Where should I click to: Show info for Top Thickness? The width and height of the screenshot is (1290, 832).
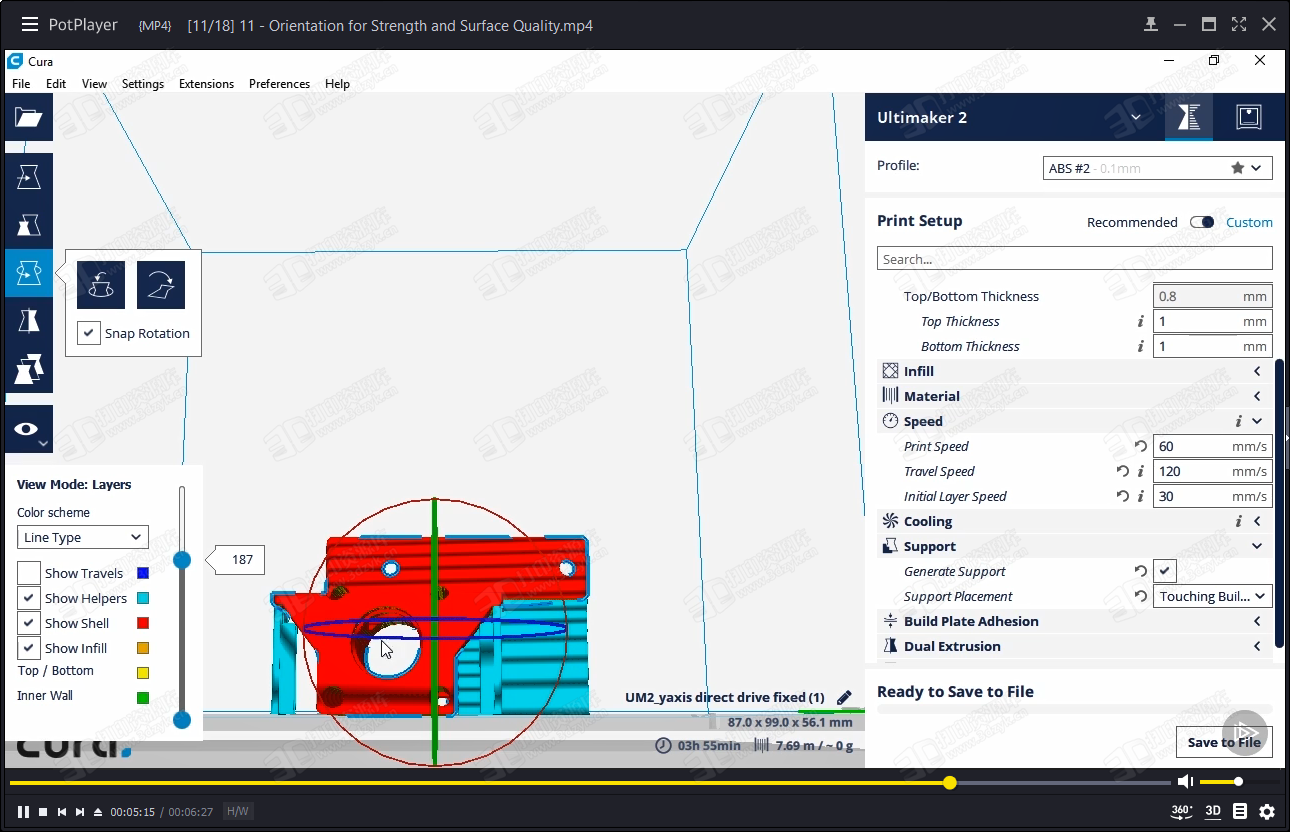point(1140,321)
